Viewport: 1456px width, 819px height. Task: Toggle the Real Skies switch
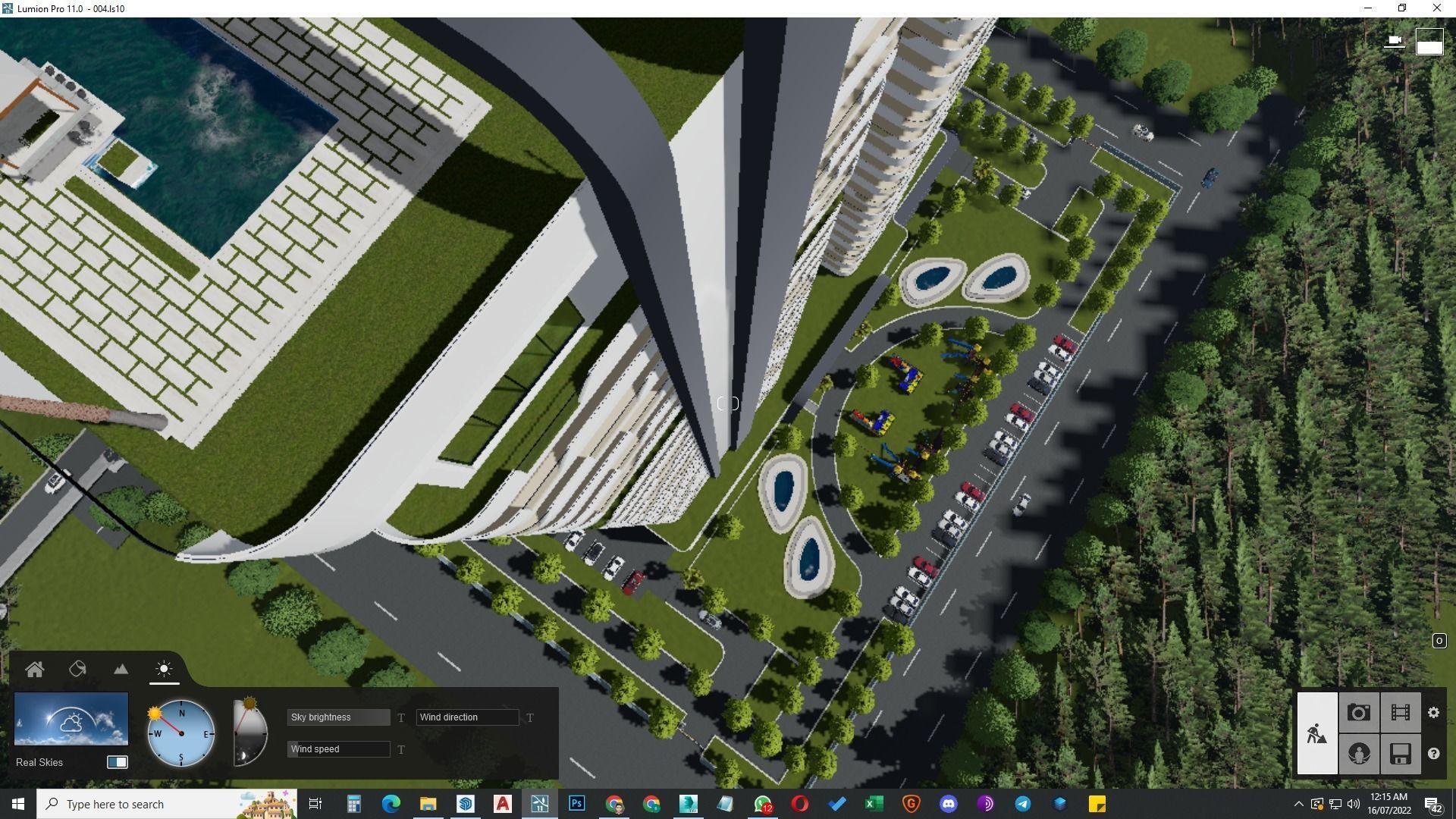118,762
